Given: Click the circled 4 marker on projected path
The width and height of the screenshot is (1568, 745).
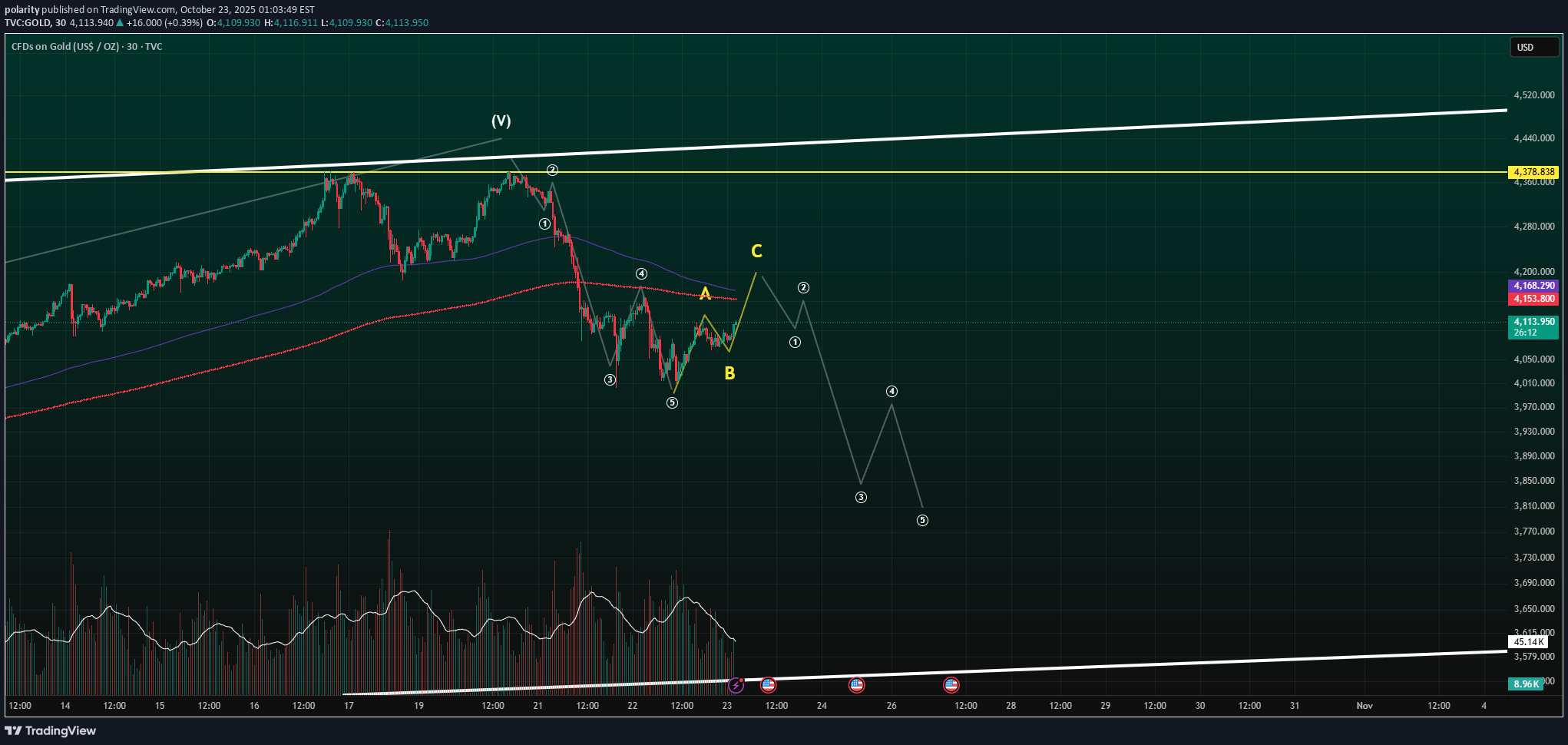Looking at the screenshot, I should coord(892,391).
